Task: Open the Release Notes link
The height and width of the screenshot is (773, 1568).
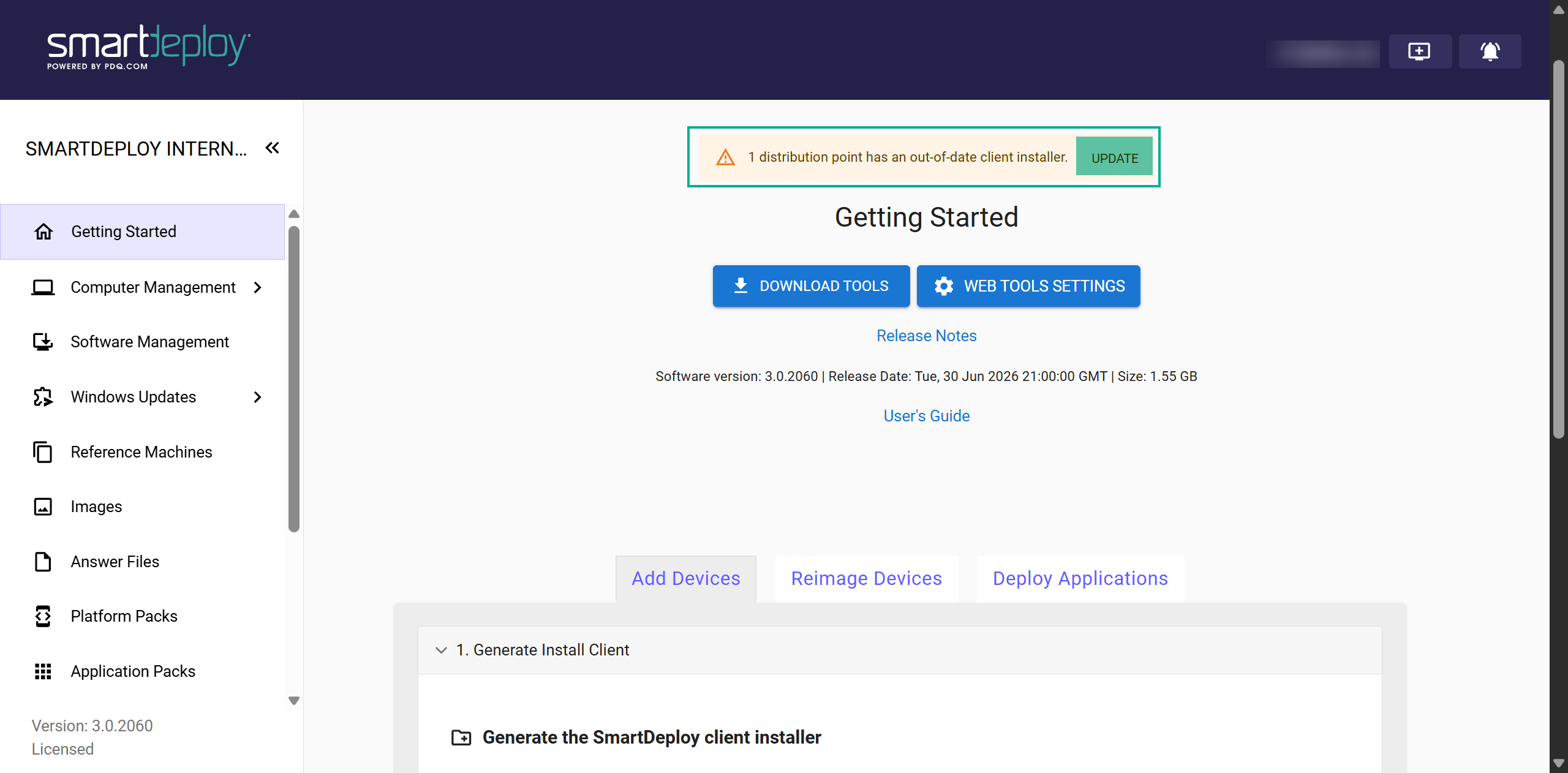Action: click(x=926, y=336)
